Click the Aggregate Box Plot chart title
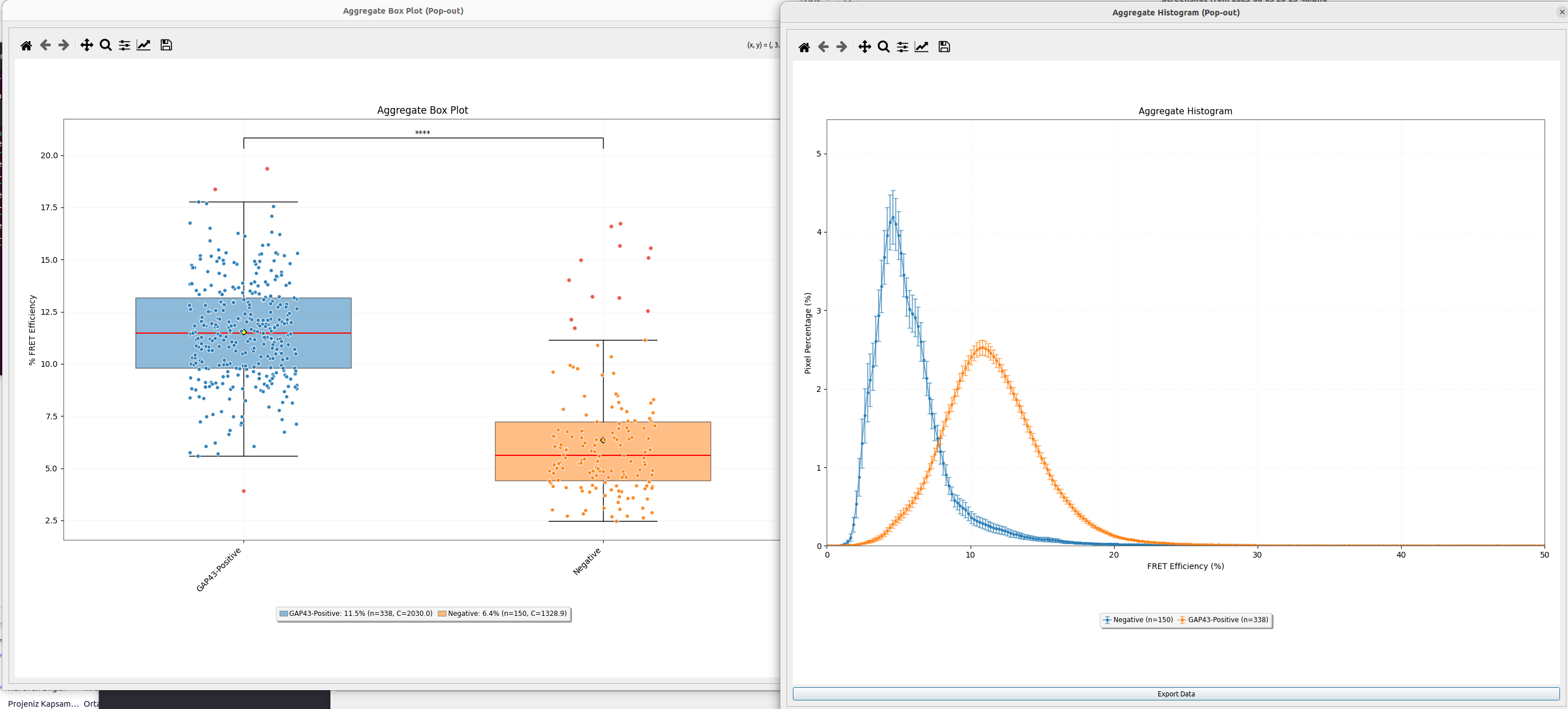Viewport: 1568px width, 709px height. 422,110
